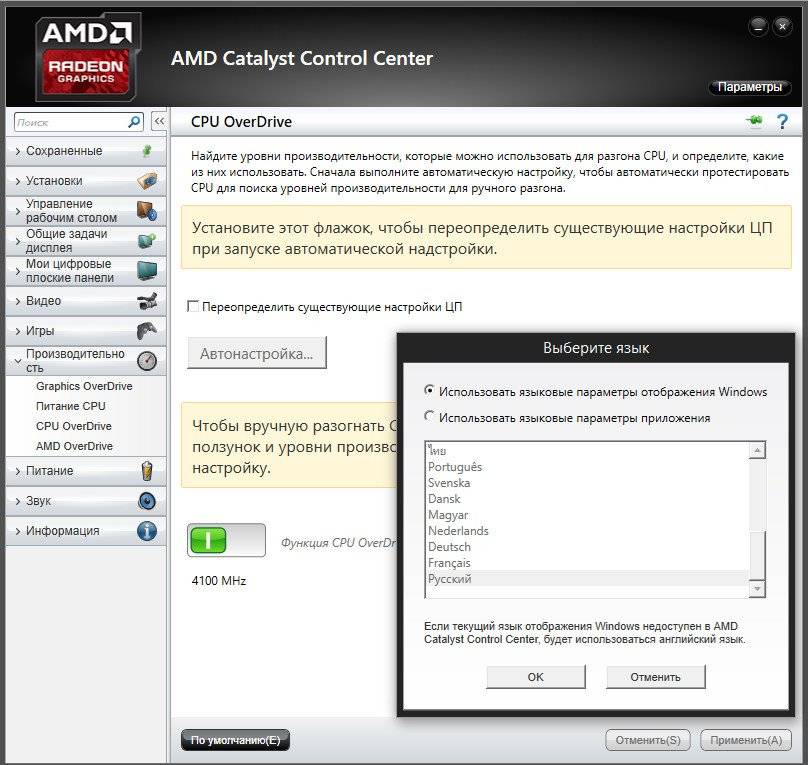This screenshot has width=808, height=765.
Task: Open help with the question mark icon
Action: pos(782,122)
